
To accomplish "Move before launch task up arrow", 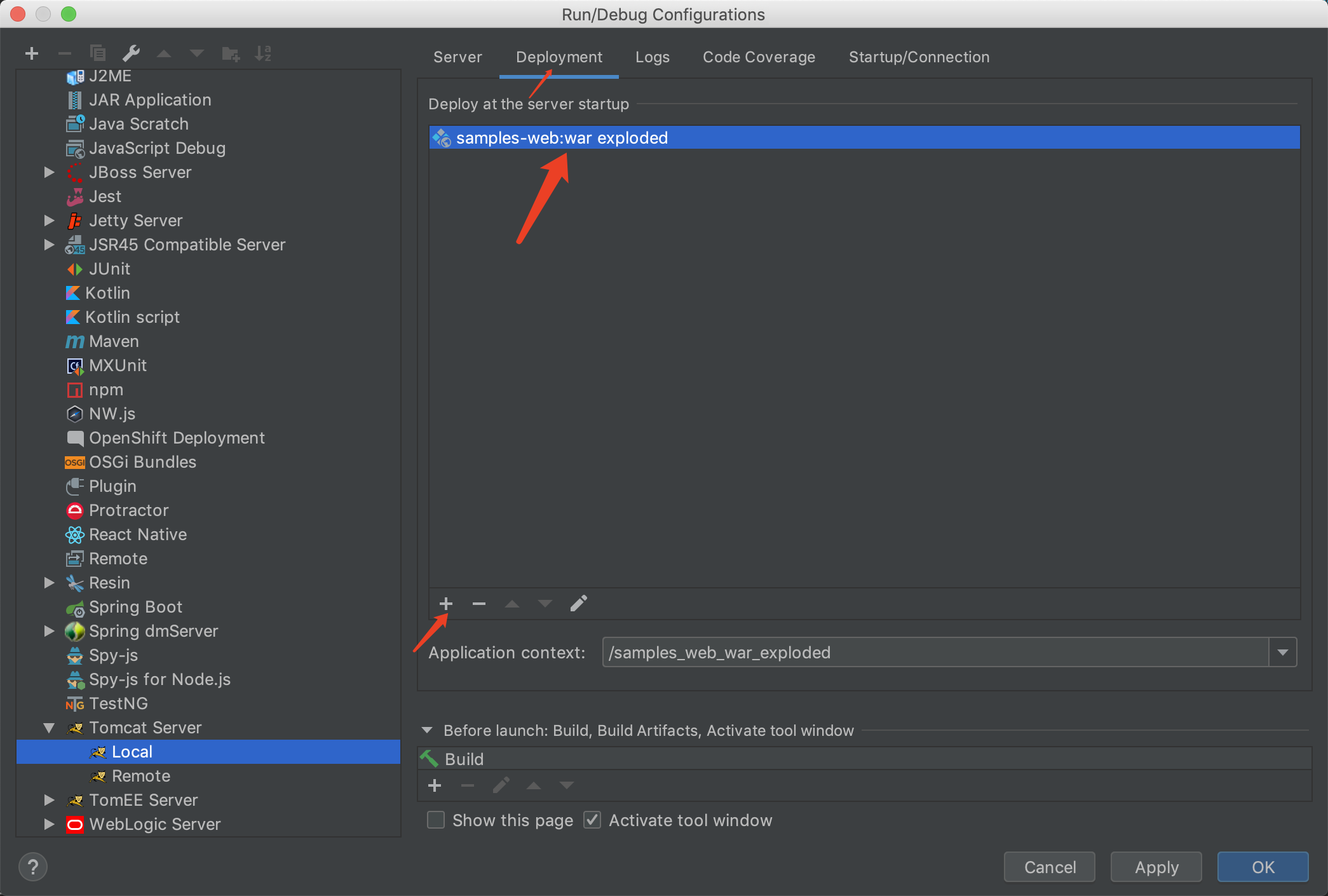I will (534, 786).
